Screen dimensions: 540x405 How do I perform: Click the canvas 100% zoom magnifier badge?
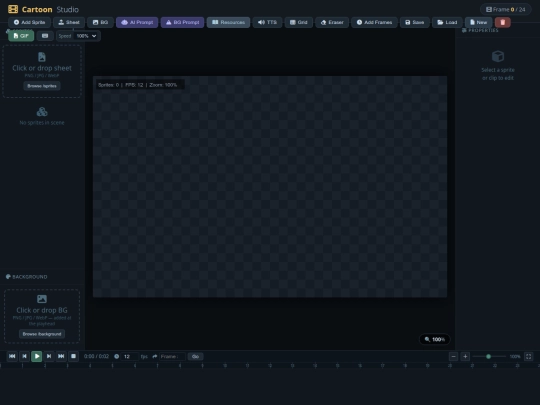435,339
